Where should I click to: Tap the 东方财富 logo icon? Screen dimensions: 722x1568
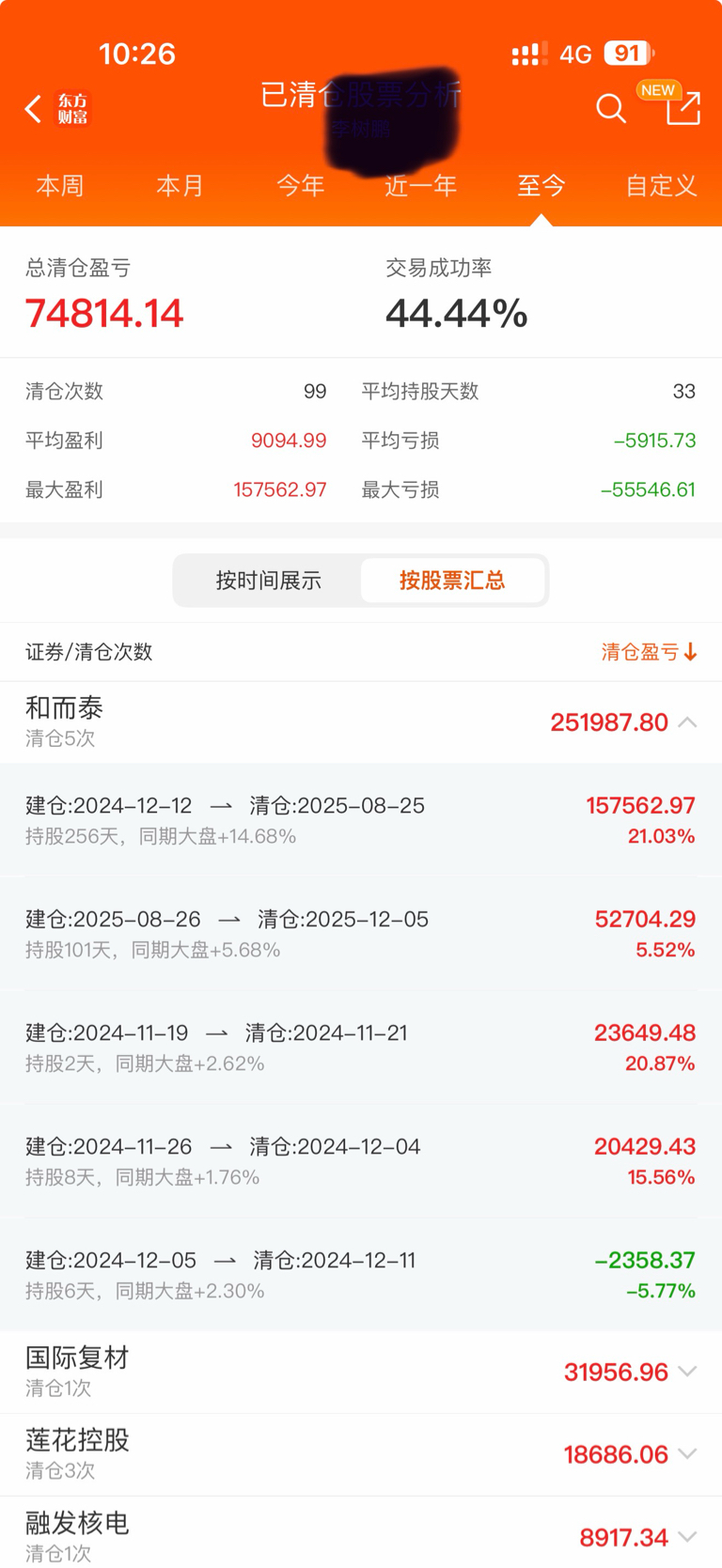(x=72, y=109)
